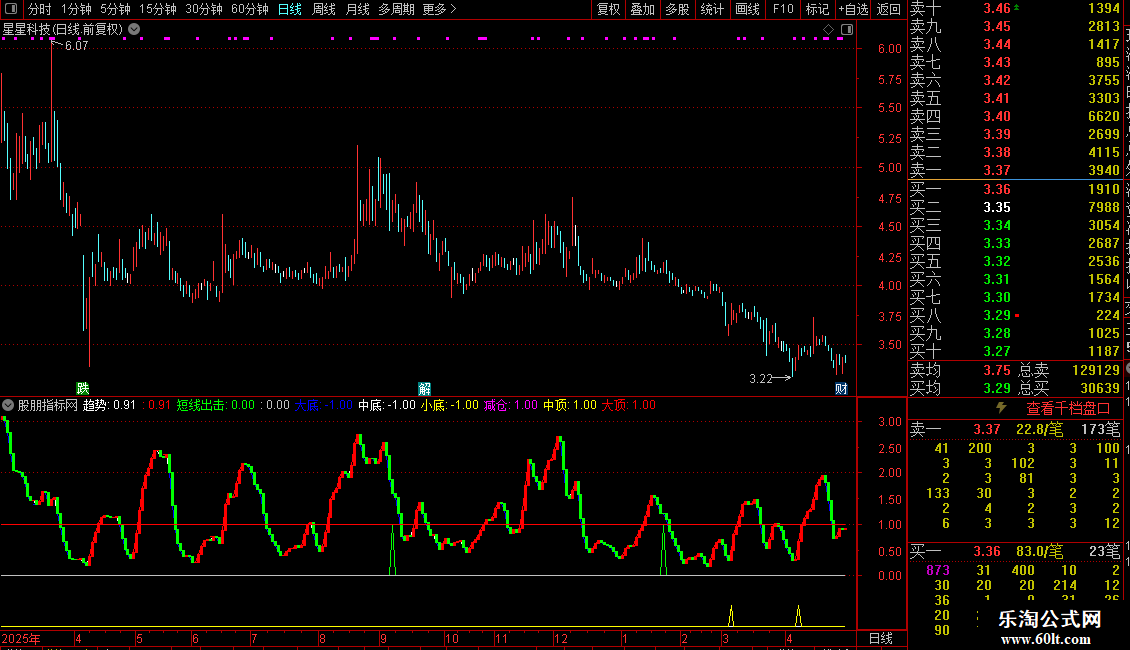Open F10 company info

pos(783,9)
